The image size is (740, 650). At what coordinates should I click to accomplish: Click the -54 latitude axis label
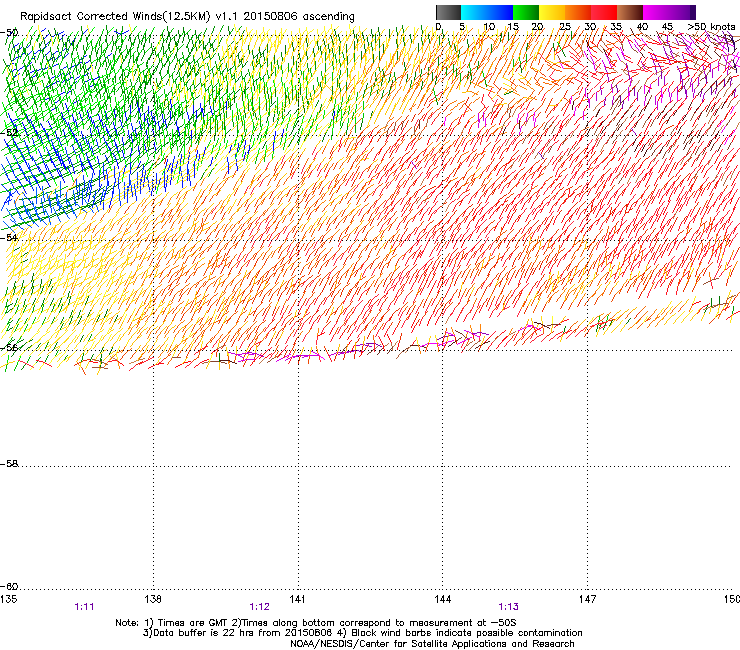pos(9,237)
